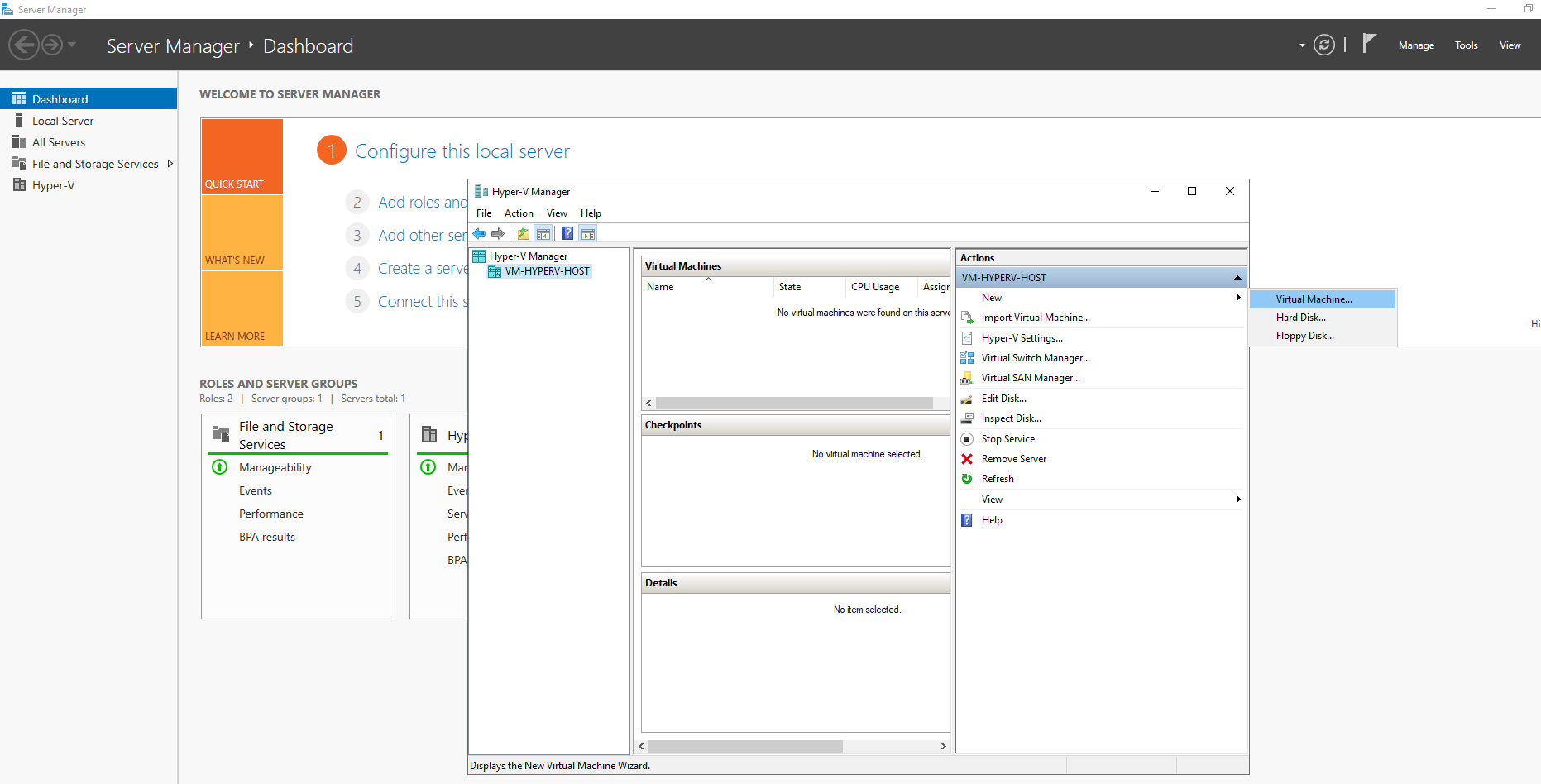Click red X Remove Server icon
This screenshot has height=784, width=1541.
tap(967, 459)
